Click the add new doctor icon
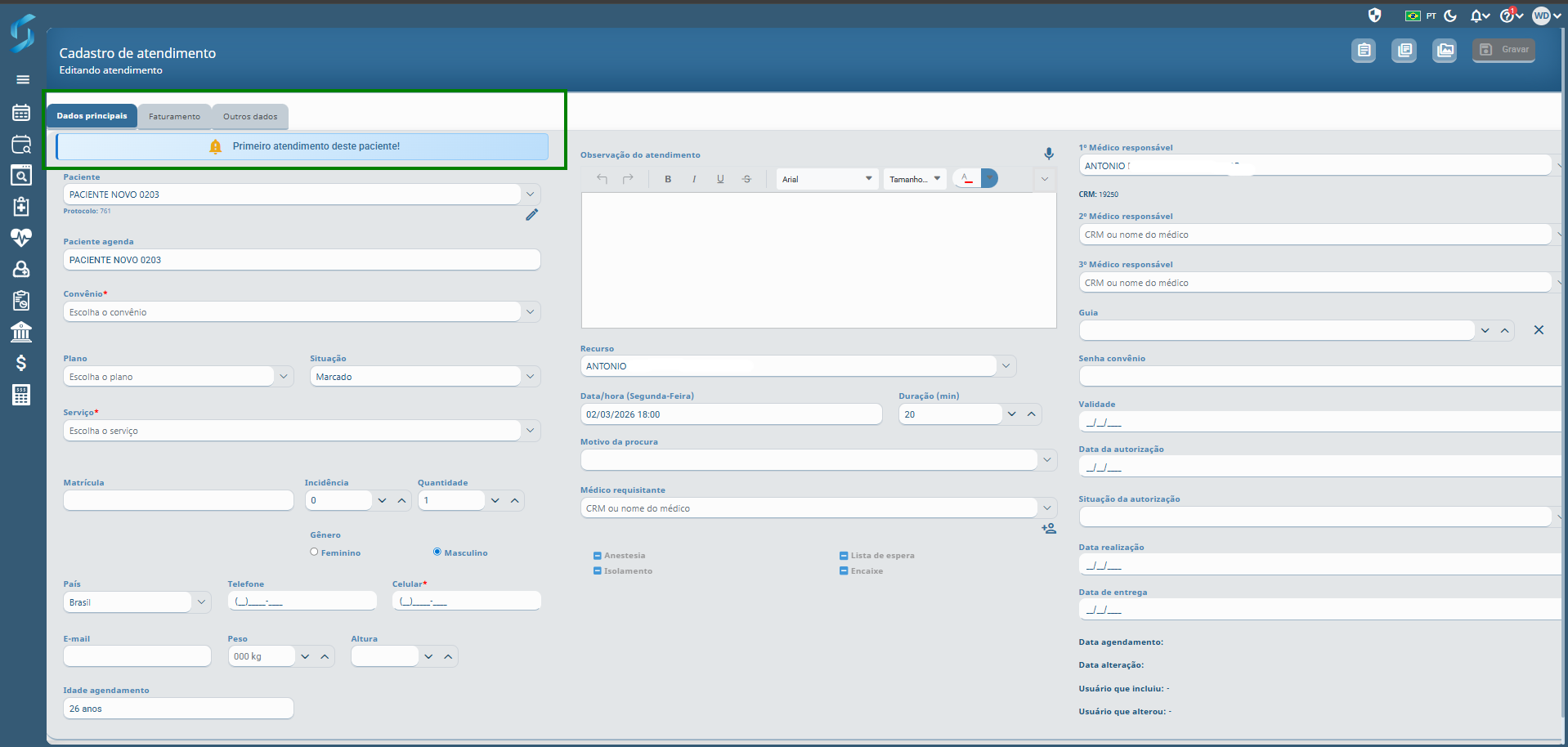The height and width of the screenshot is (747, 1568). pyautogui.click(x=1048, y=529)
